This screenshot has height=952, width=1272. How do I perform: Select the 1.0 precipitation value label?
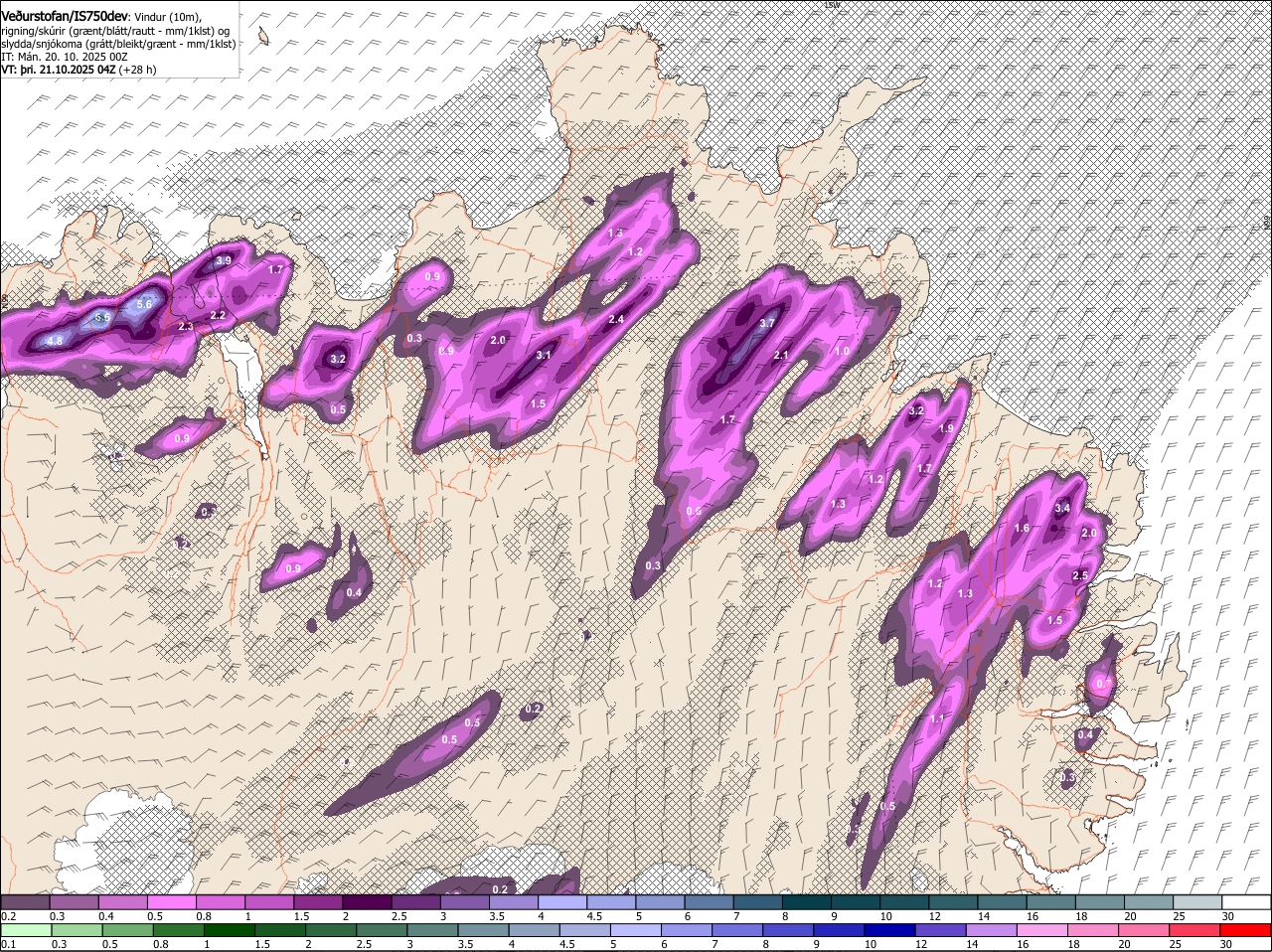point(842,351)
